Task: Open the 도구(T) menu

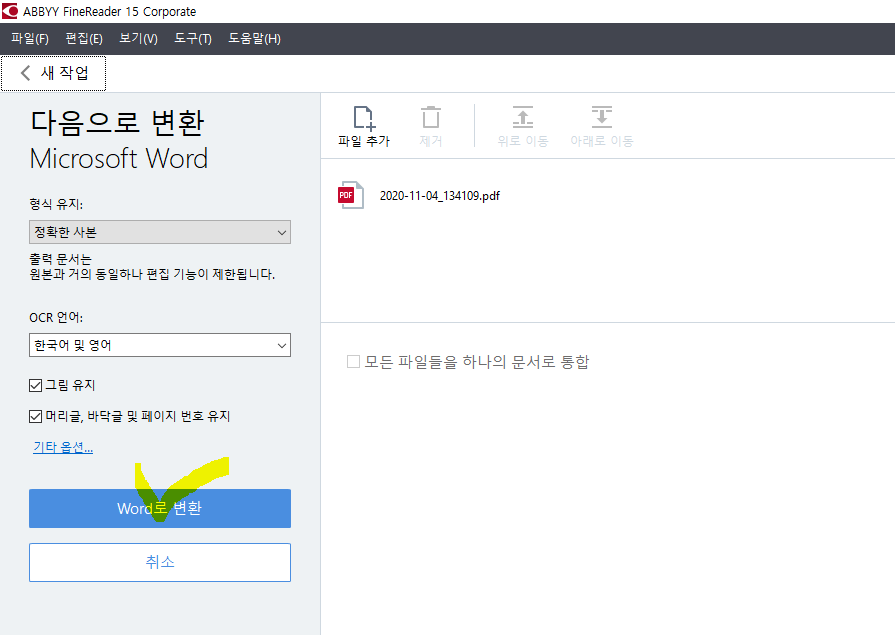Action: coord(193,39)
